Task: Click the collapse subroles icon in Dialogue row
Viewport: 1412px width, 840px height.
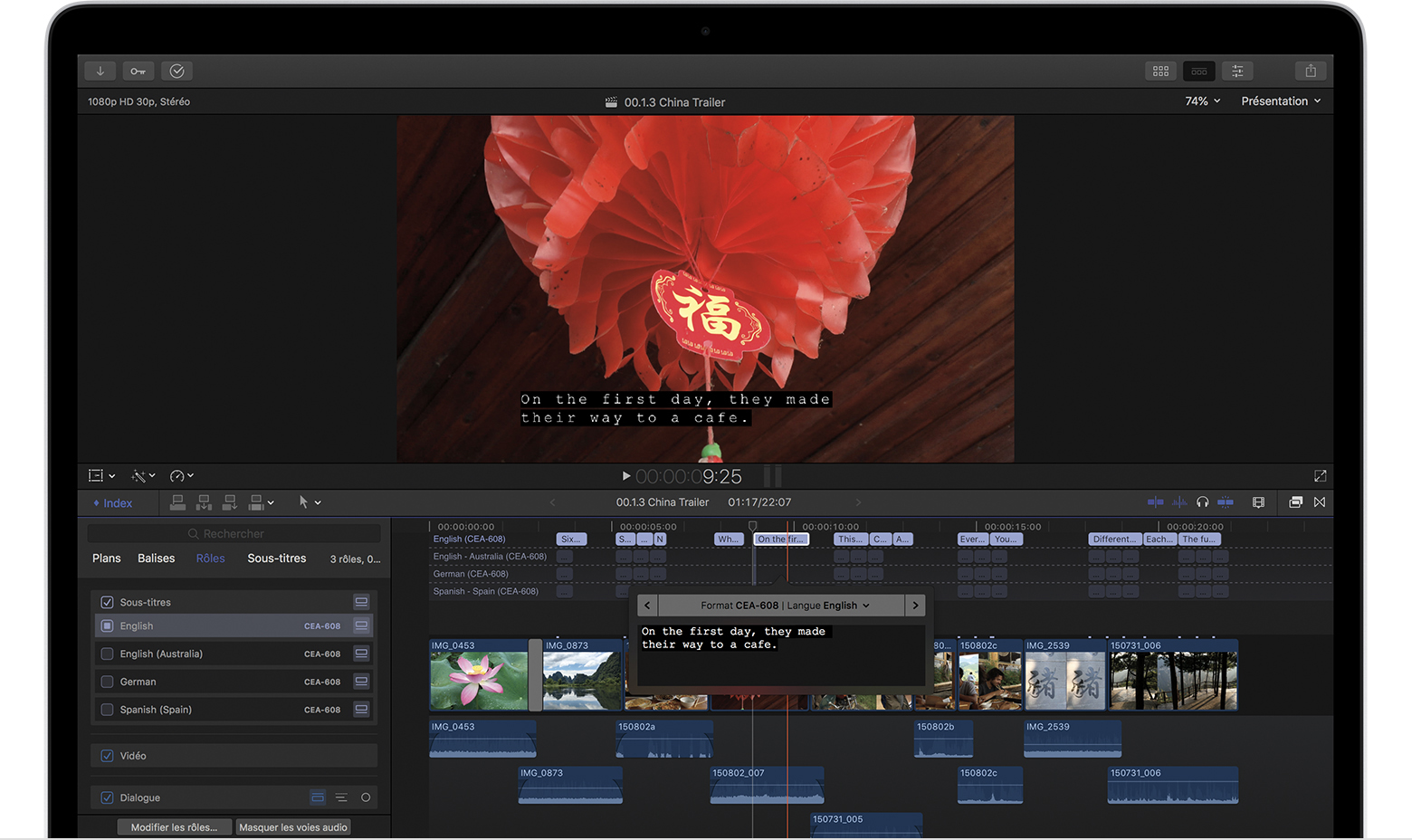Action: click(341, 797)
